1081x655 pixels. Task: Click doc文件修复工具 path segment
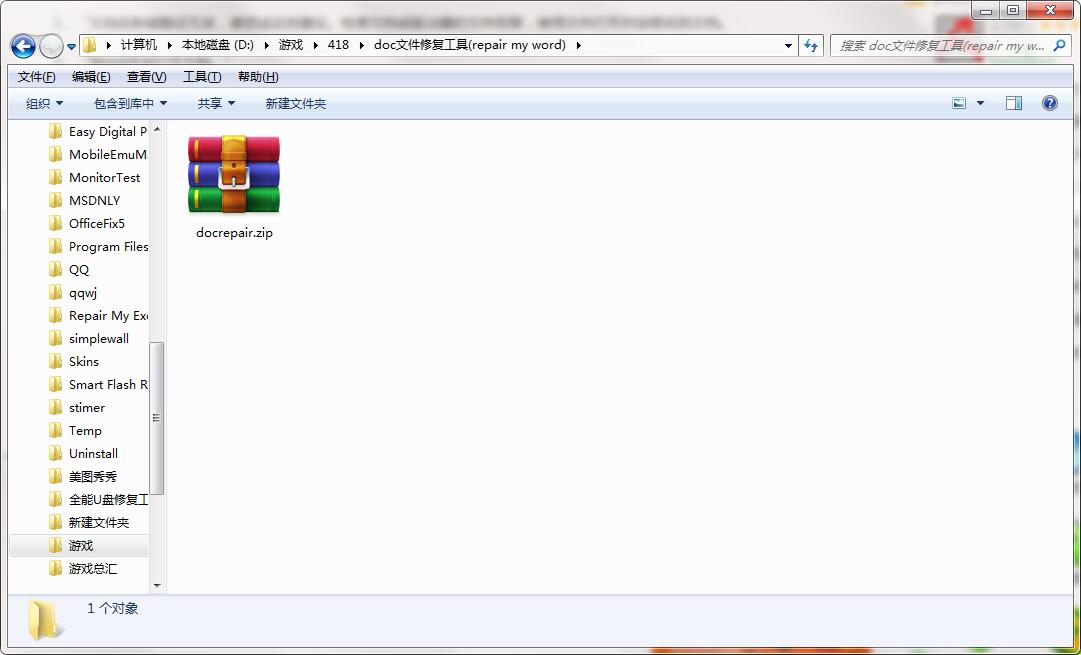469,46
